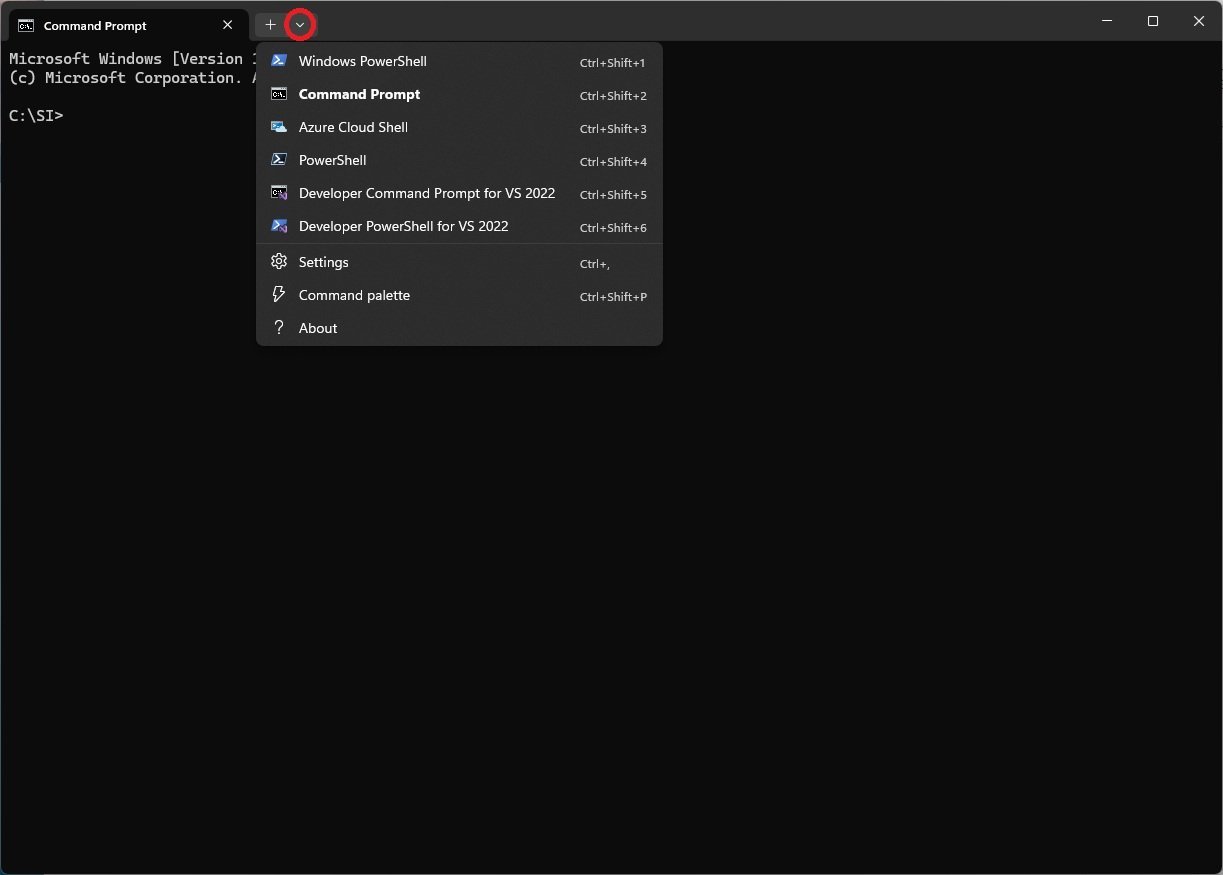Image resolution: width=1223 pixels, height=875 pixels.
Task: Open Settings from the dropdown menu
Action: pyautogui.click(x=459, y=262)
